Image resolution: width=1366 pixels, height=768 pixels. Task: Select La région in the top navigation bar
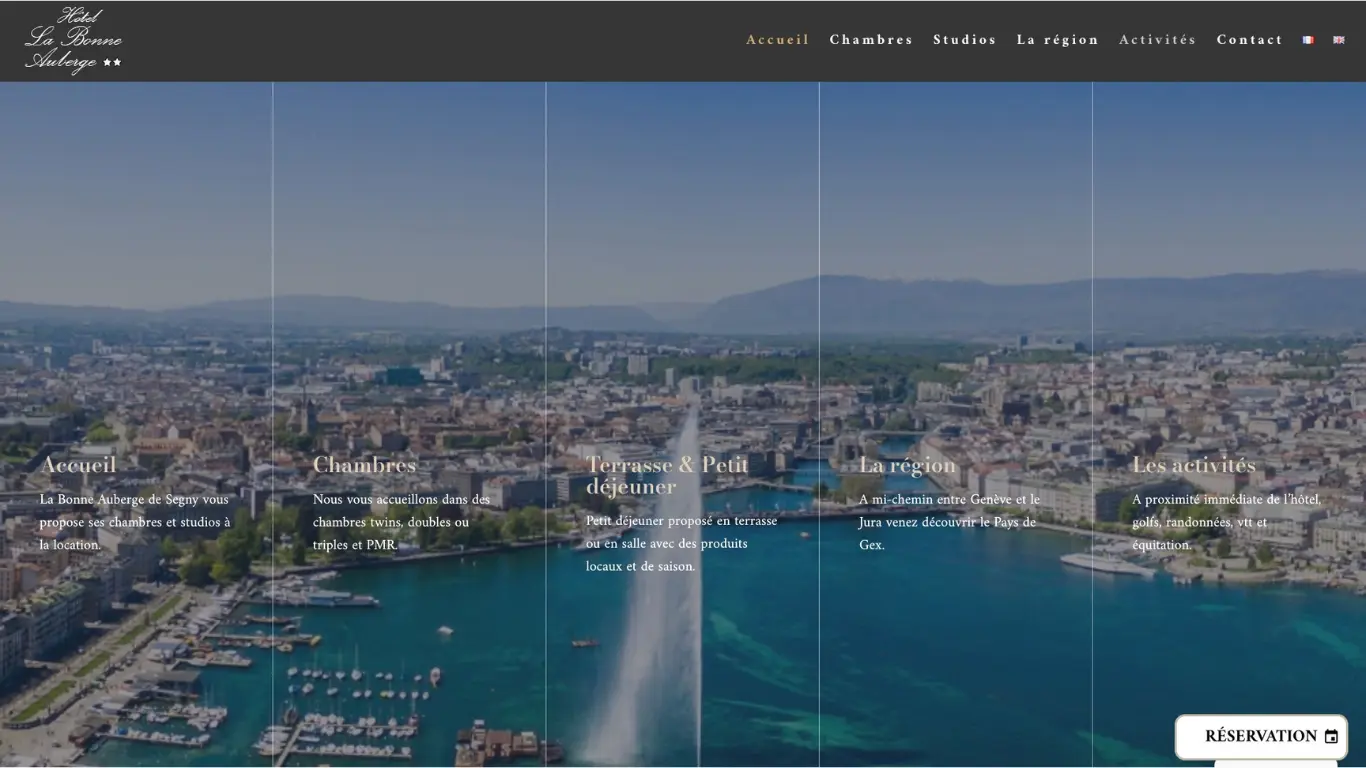click(1057, 40)
